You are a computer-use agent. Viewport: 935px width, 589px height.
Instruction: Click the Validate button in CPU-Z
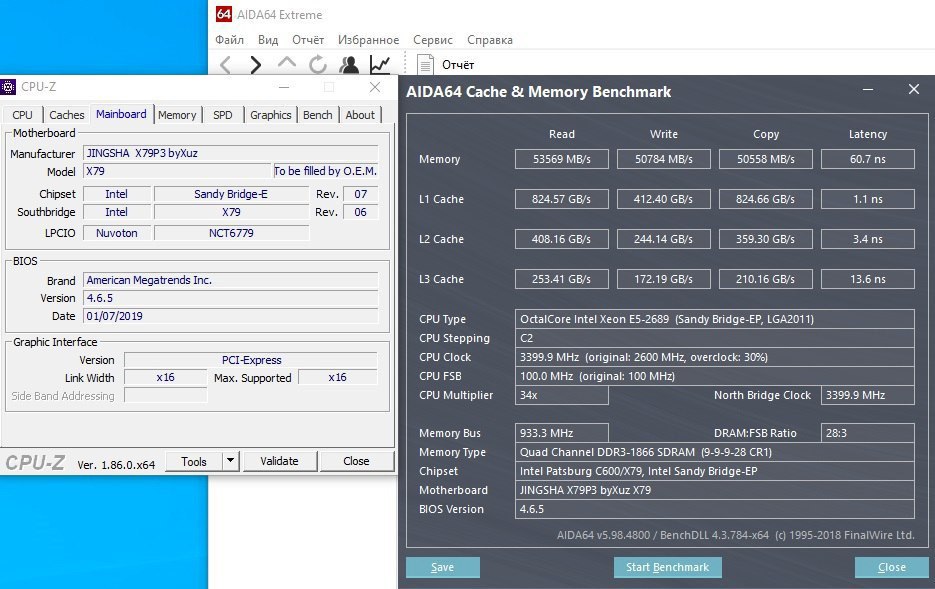(x=279, y=461)
